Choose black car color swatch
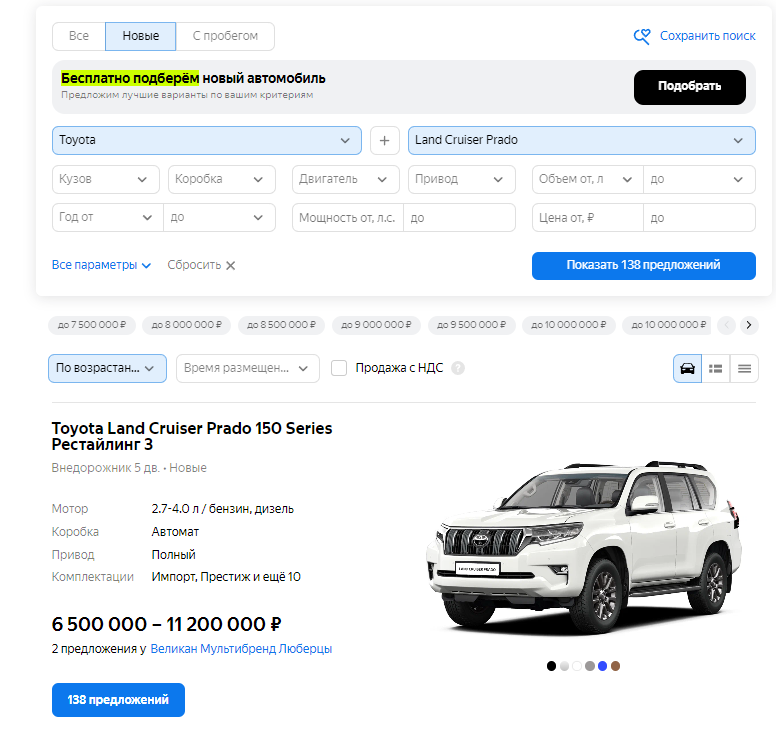776x731 pixels. pos(551,666)
